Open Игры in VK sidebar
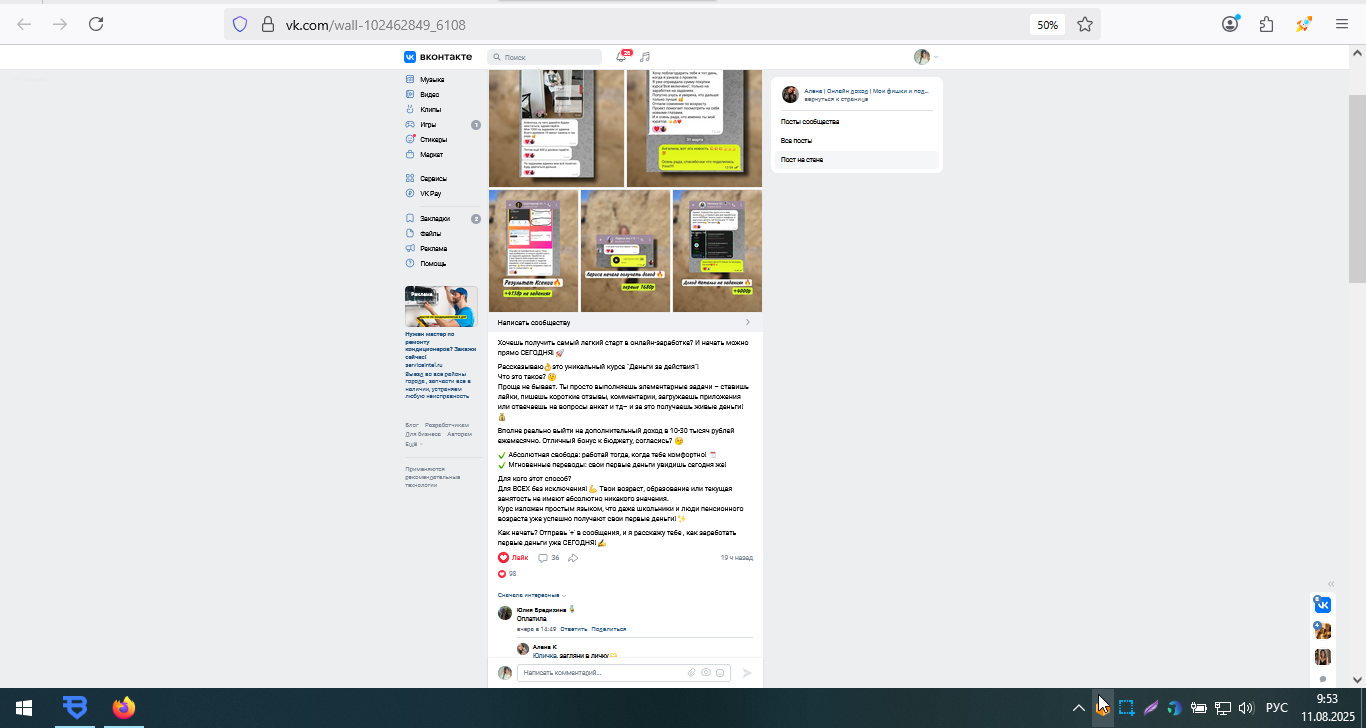Image resolution: width=1366 pixels, height=728 pixels. click(x=428, y=125)
